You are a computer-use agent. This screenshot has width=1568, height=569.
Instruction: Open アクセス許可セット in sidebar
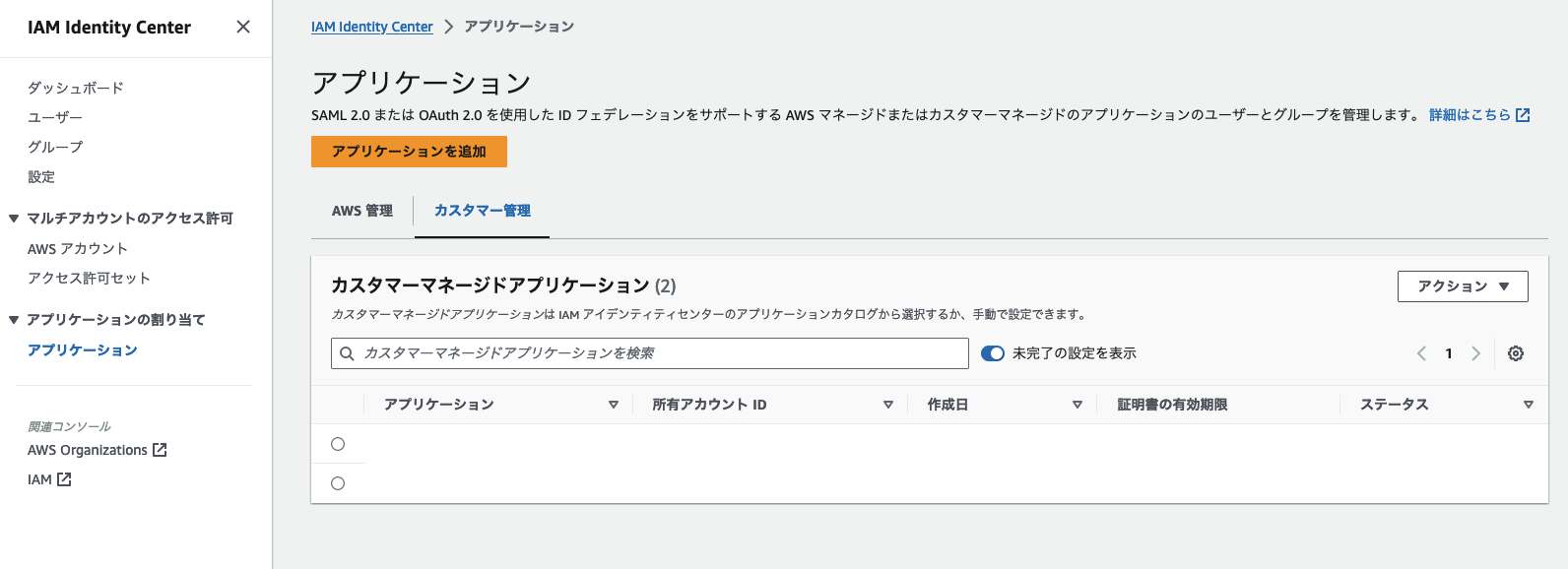point(90,279)
